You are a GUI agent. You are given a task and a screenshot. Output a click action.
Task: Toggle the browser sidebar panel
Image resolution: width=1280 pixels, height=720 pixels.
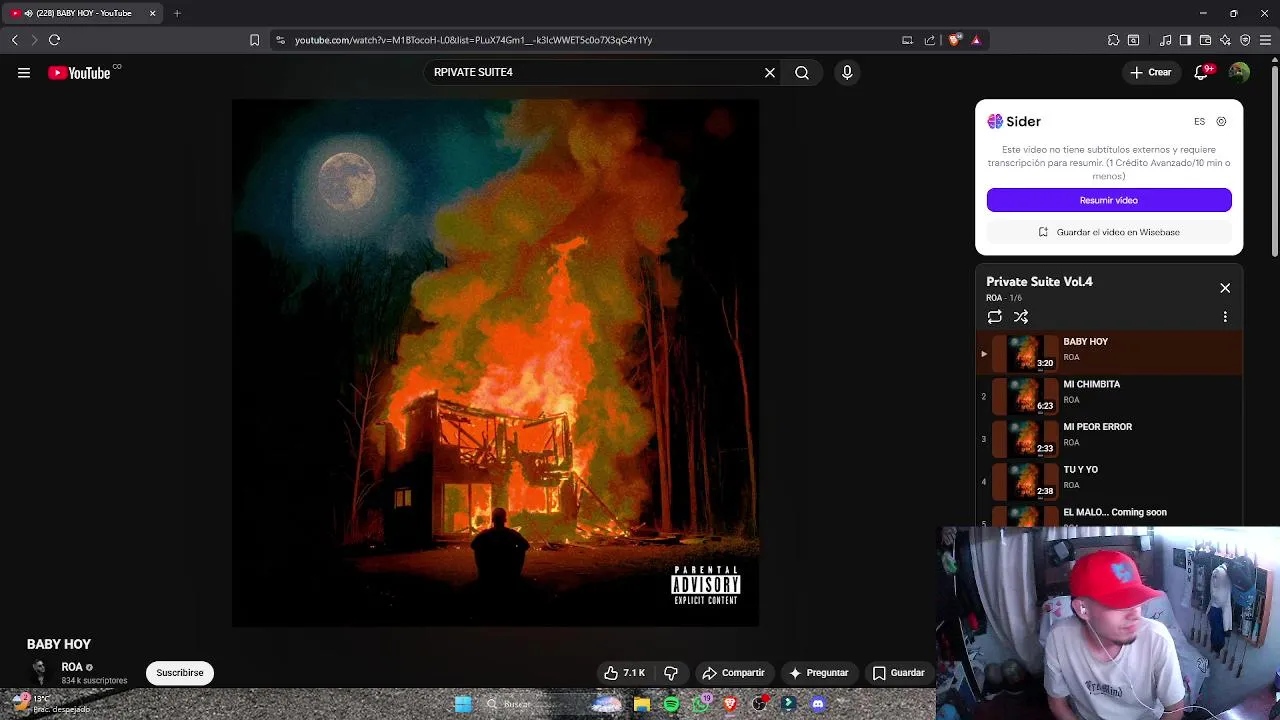tap(1185, 40)
